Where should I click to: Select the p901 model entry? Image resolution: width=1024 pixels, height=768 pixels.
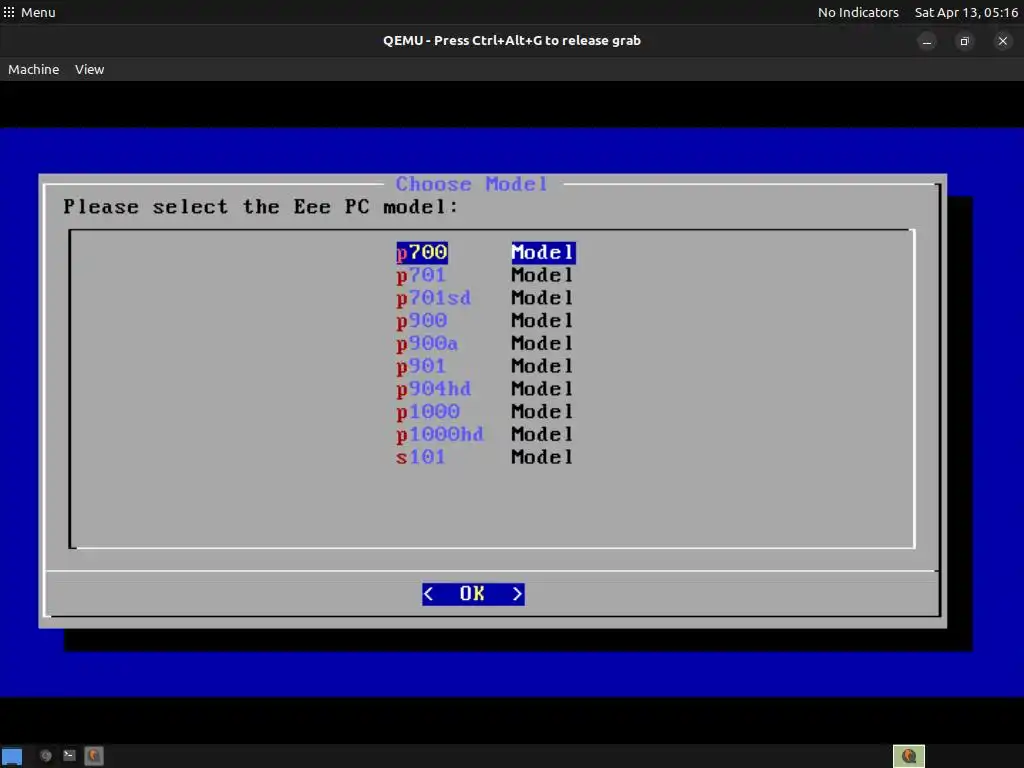pos(485,367)
